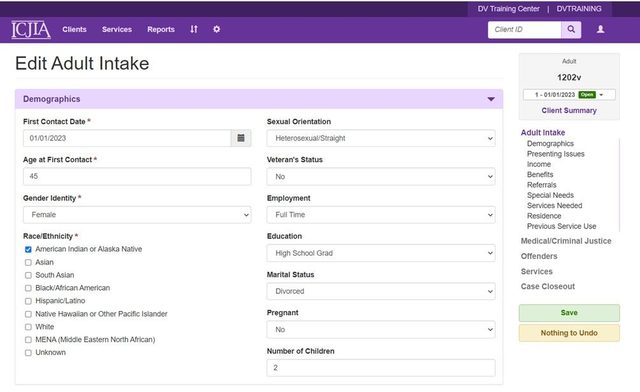Open the Services menu in navbar
The image size is (640, 392).
click(x=117, y=29)
